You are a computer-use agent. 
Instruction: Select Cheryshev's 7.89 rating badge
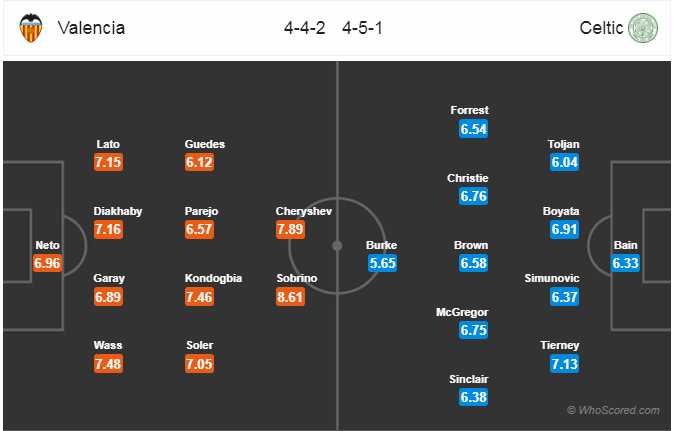tap(291, 229)
